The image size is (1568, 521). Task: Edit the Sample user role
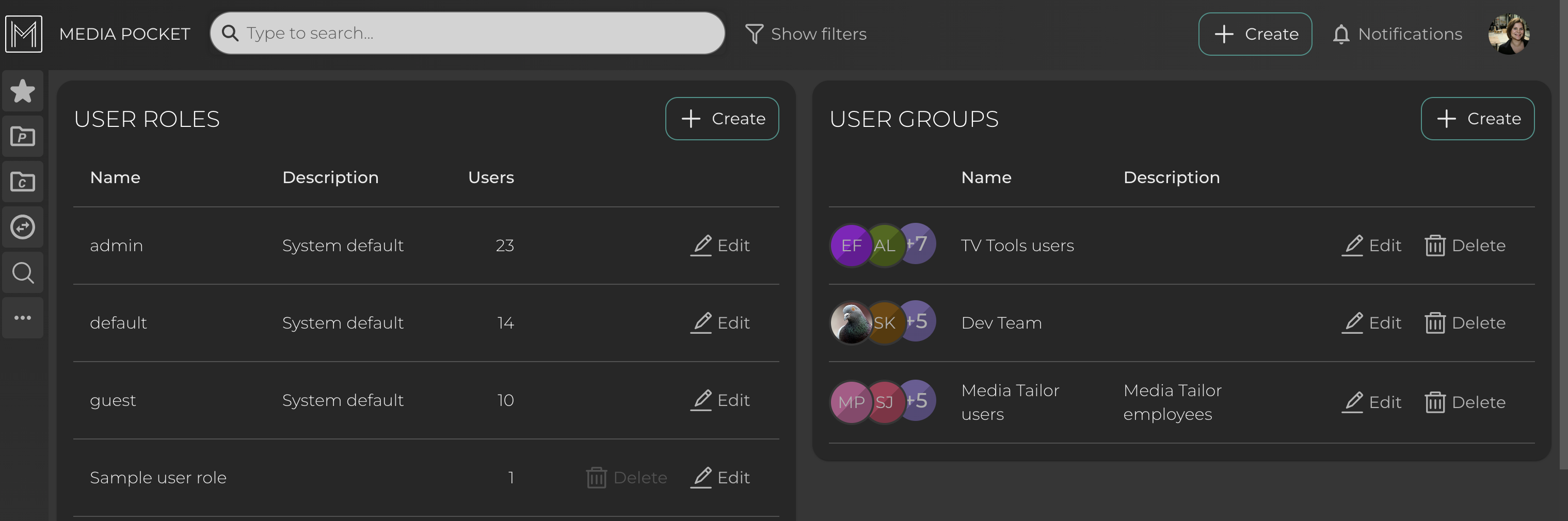(x=719, y=477)
